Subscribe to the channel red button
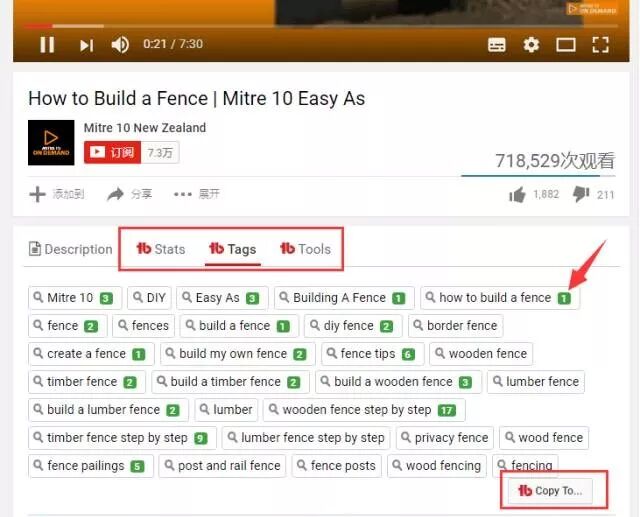This screenshot has height=517, width=640. pos(112,152)
